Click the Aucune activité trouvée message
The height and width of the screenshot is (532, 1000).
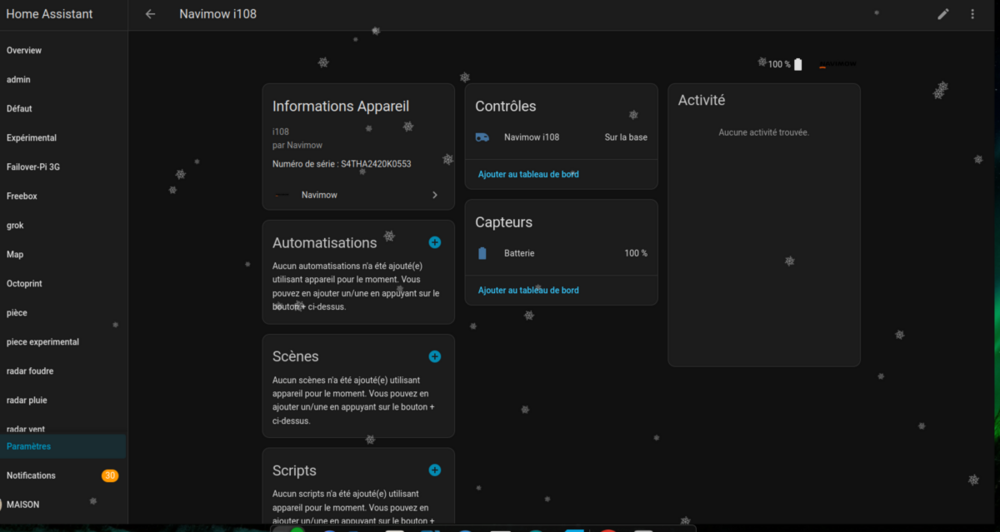click(x=764, y=133)
